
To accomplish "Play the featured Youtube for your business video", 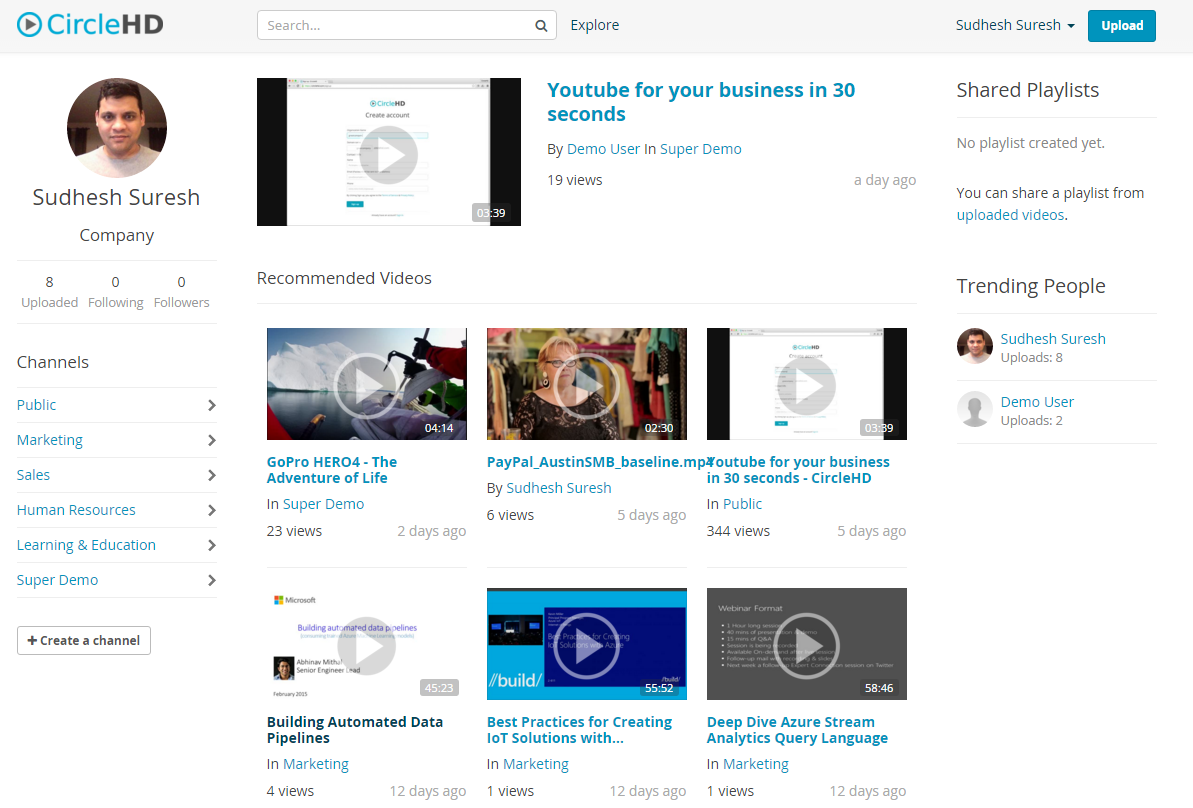I will click(x=389, y=152).
